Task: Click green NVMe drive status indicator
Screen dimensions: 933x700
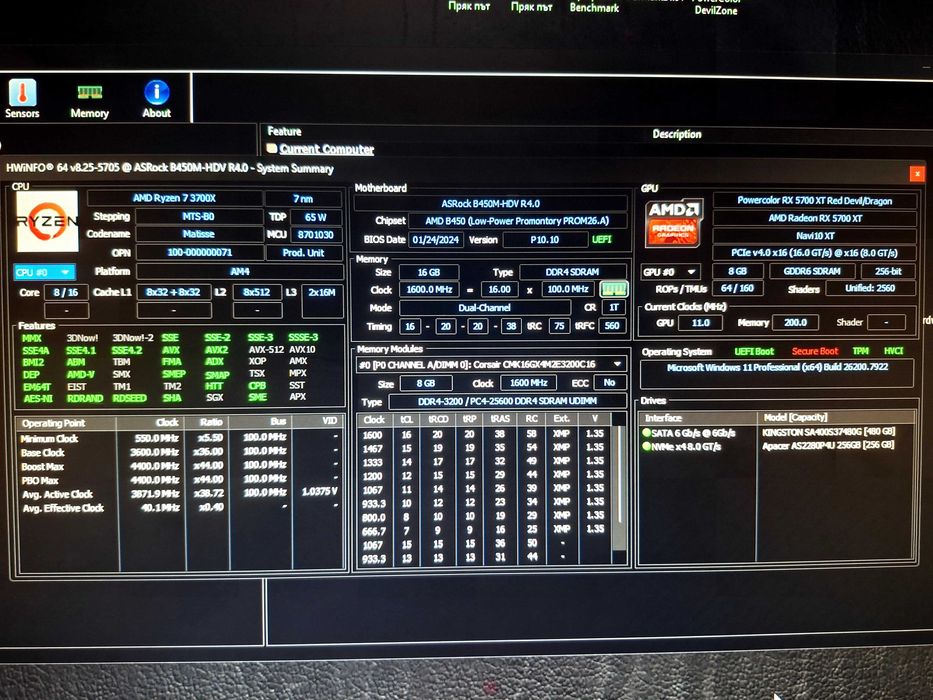Action: tap(646, 445)
